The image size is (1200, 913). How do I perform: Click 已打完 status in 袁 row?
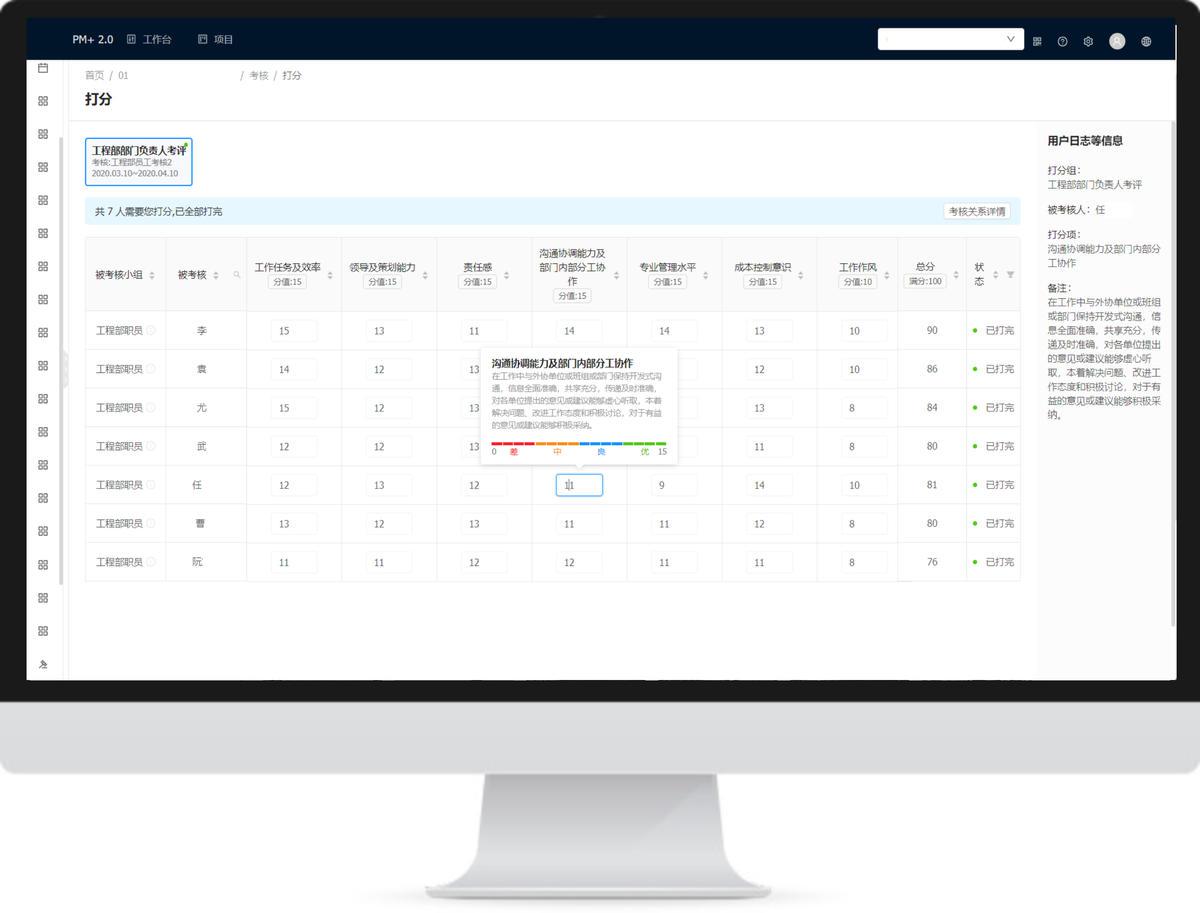[999, 369]
